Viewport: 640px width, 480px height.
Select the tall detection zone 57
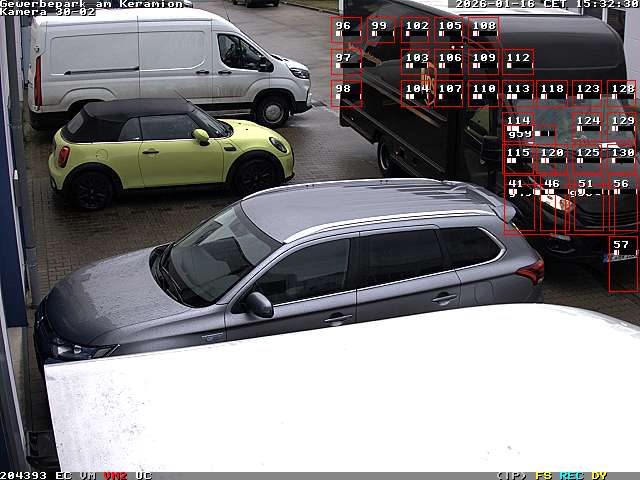coord(622,264)
